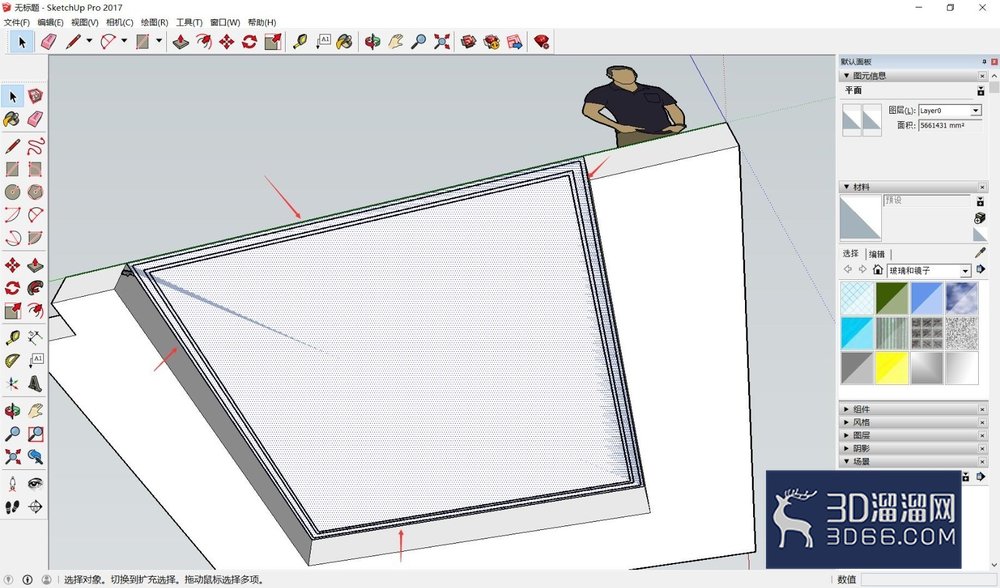The height and width of the screenshot is (588, 1000).
Task: Select the Axes tool in left toolbar
Action: pos(13,384)
